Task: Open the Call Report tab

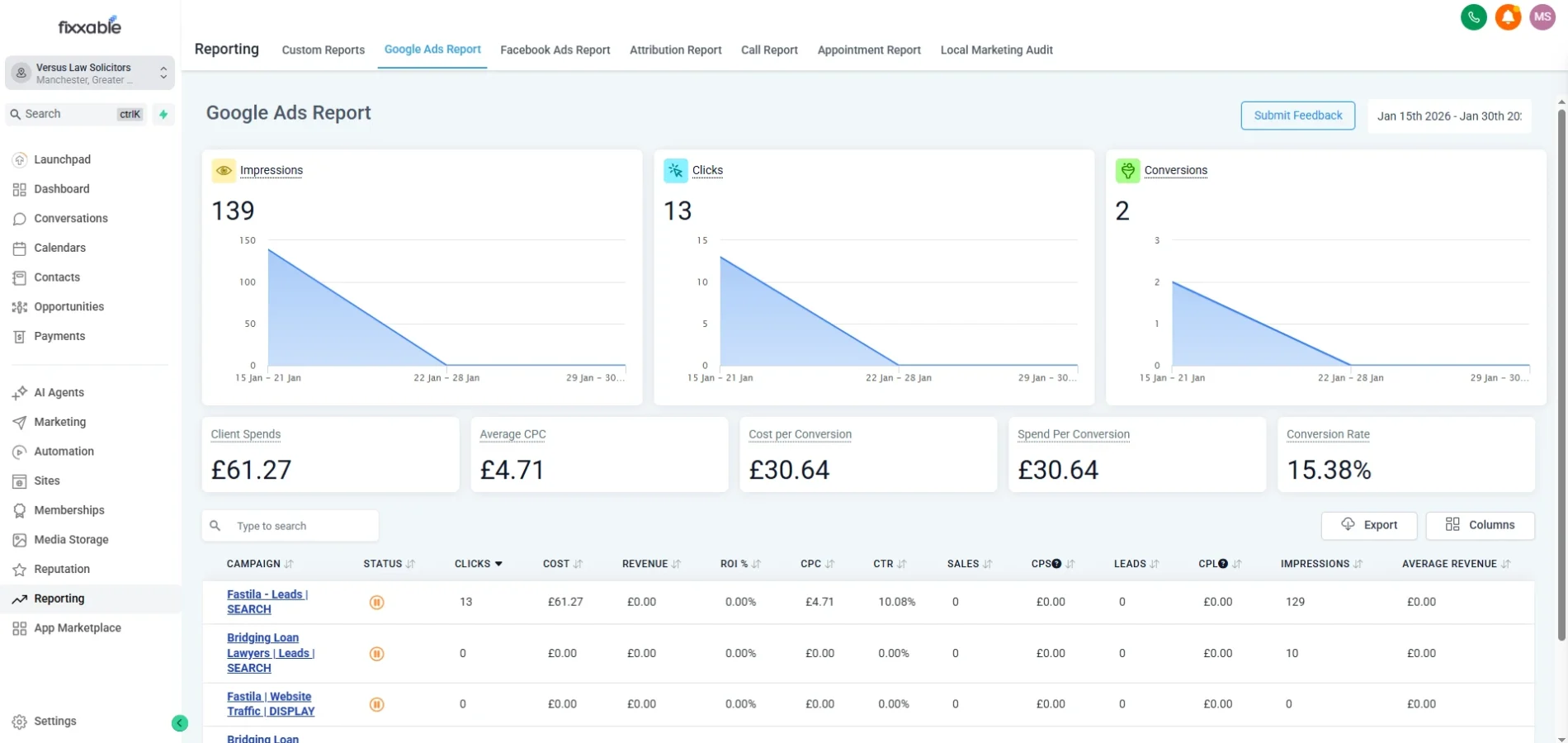Action: click(768, 50)
